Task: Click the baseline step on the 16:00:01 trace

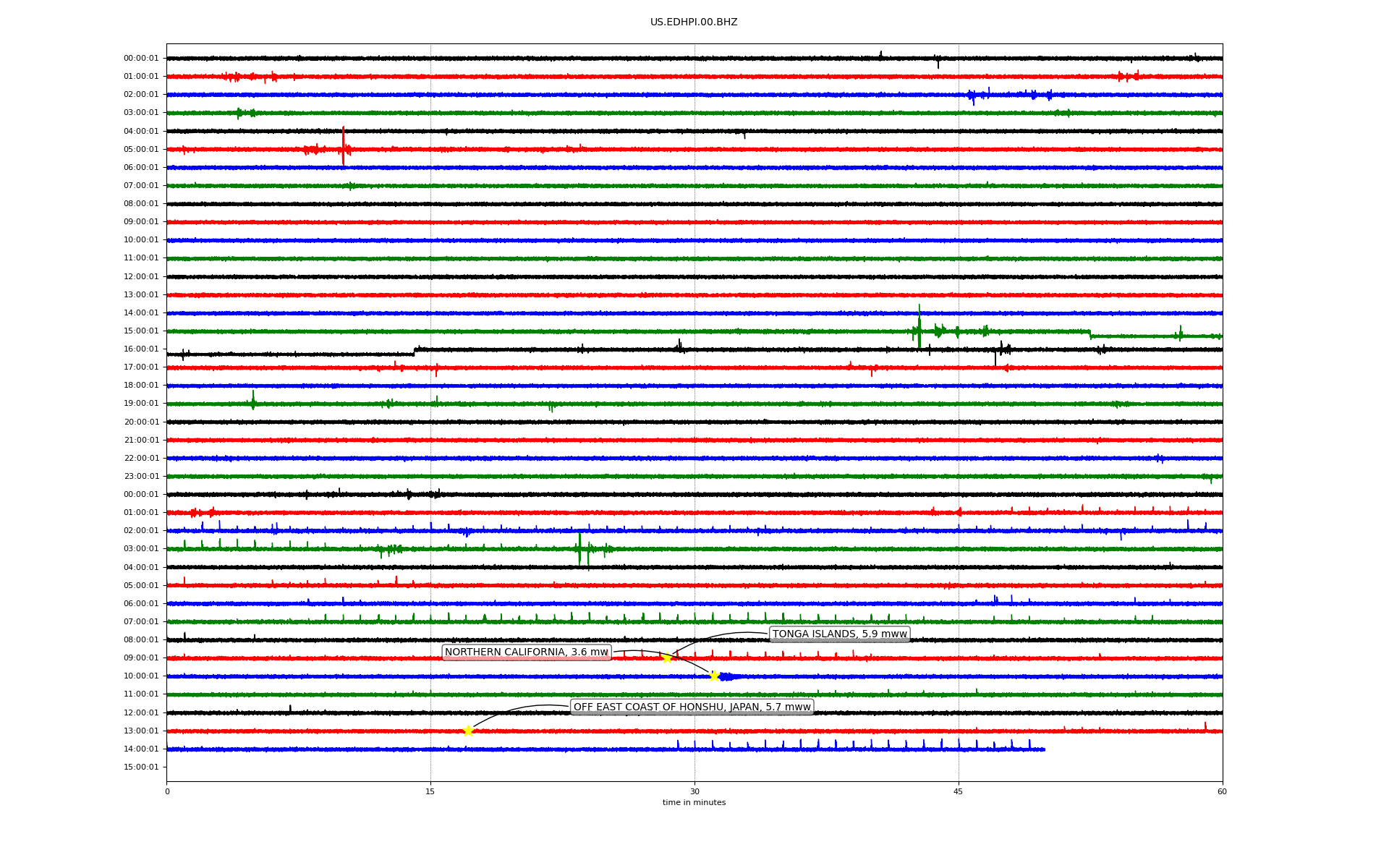Action: point(415,352)
